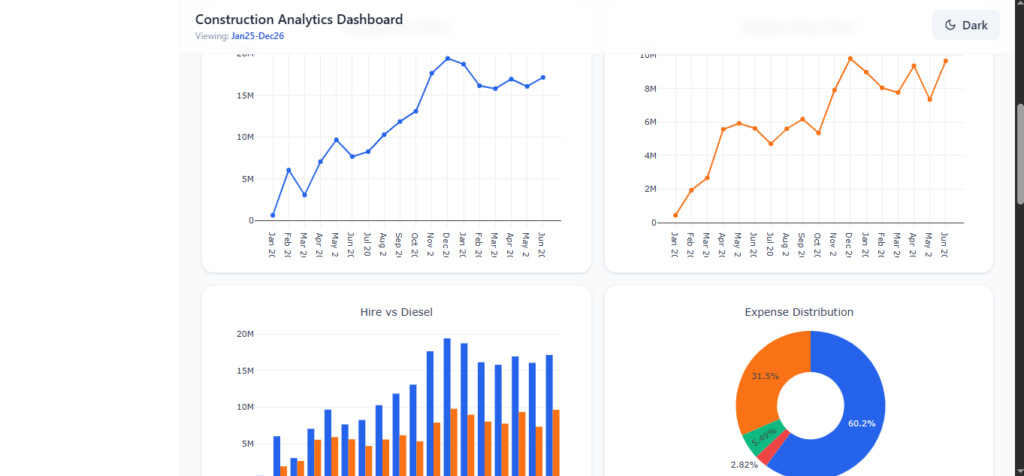
Task: Click the March dip point on the blue line
Action: click(304, 195)
